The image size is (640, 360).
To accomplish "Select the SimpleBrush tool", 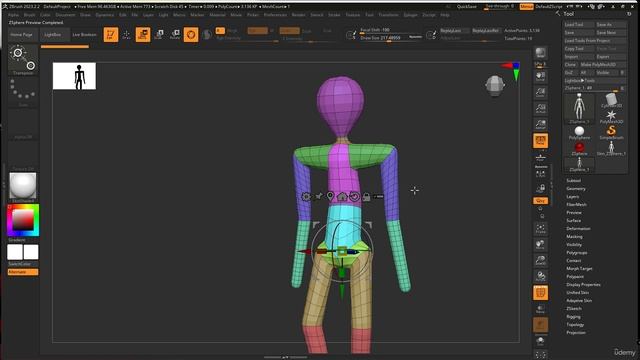I will click(x=611, y=132).
